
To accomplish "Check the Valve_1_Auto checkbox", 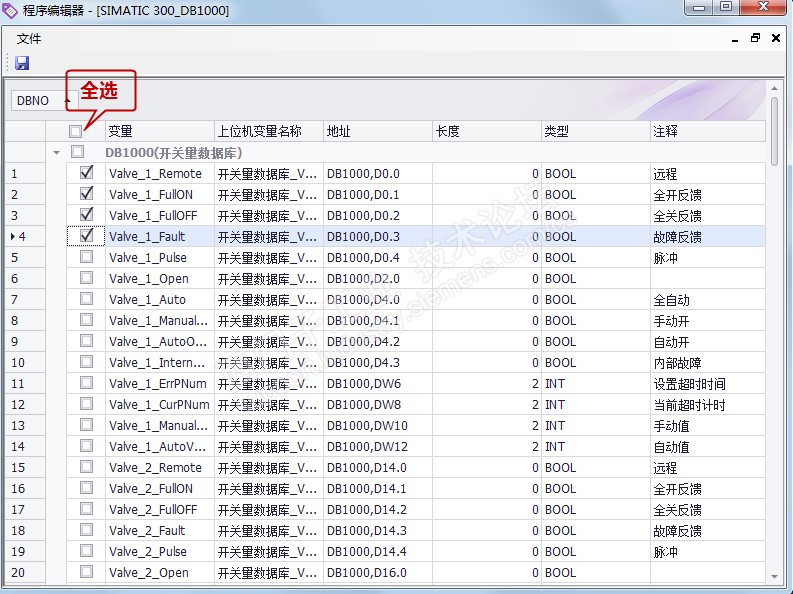I will coord(86,299).
